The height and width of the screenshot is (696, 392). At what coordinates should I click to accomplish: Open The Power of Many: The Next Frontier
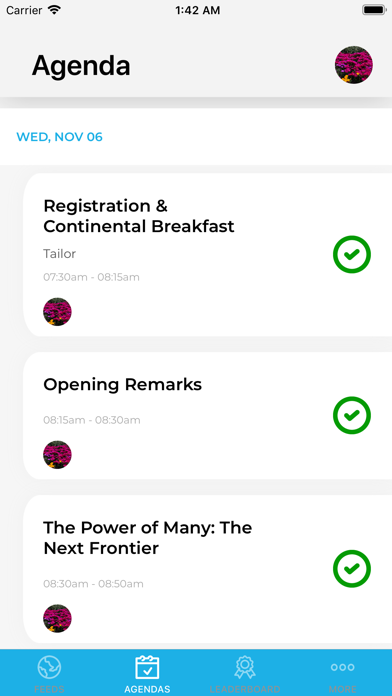pos(147,538)
